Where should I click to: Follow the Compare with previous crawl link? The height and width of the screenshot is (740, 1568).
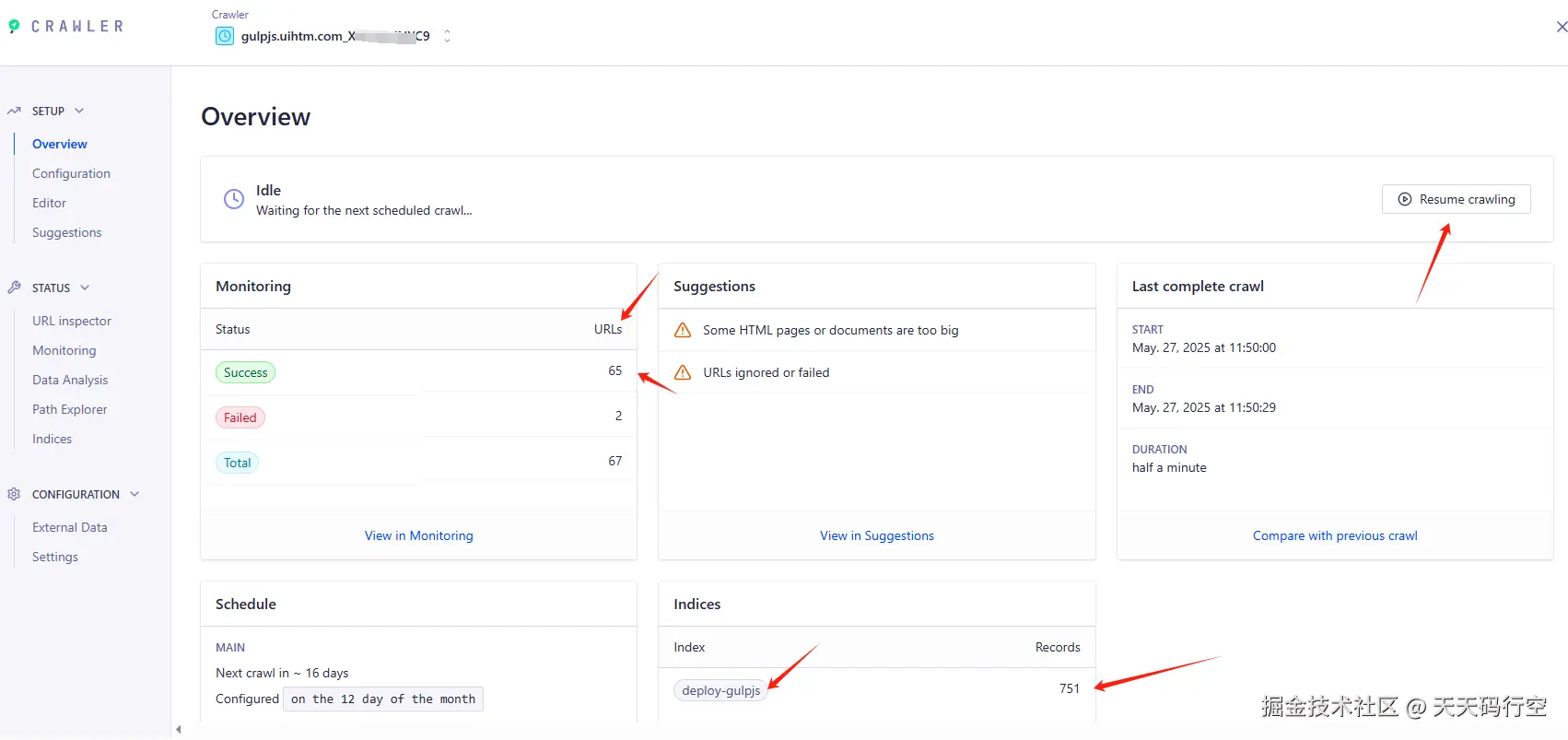click(x=1335, y=535)
